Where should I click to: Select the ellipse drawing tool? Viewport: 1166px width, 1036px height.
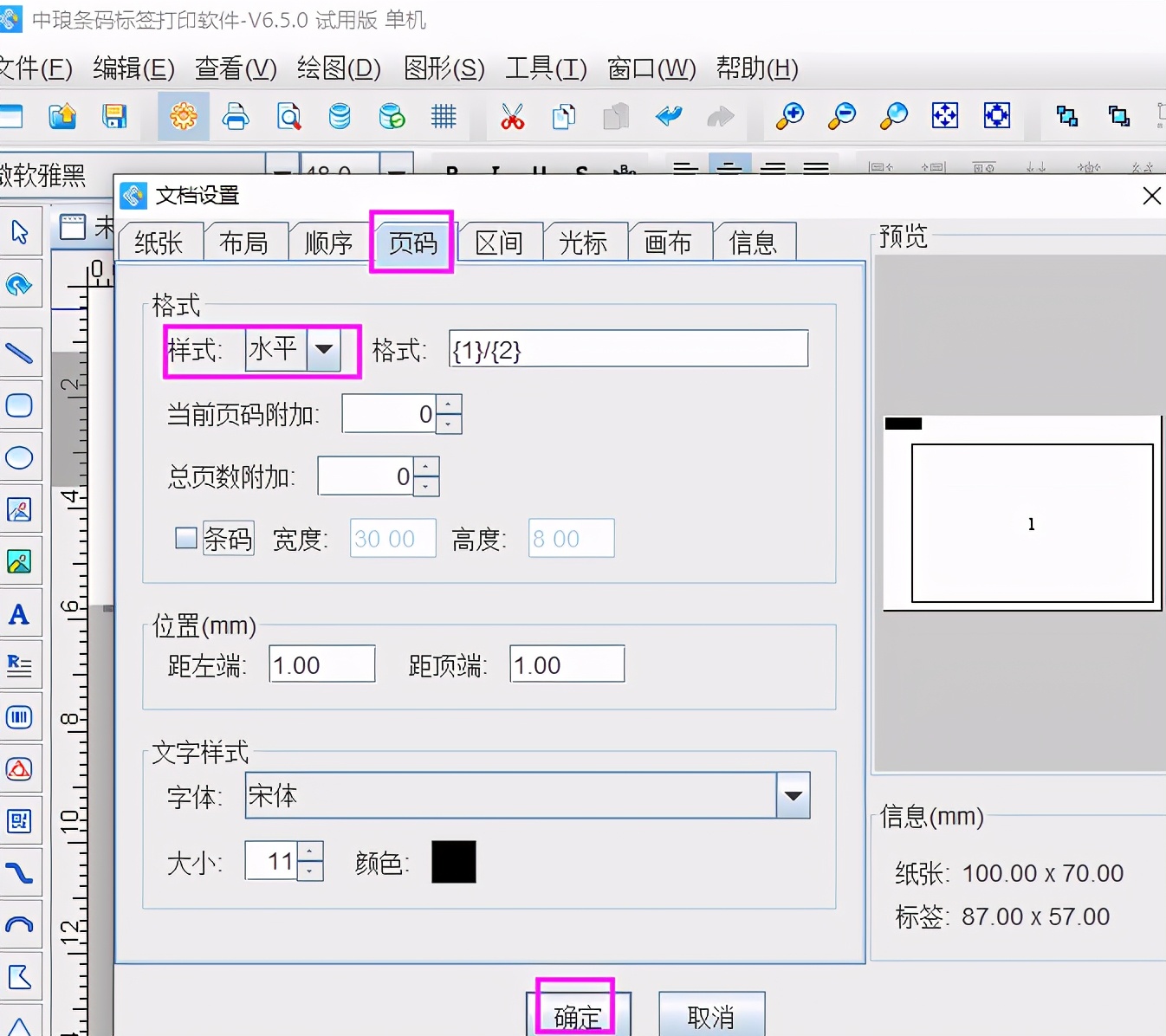[x=21, y=457]
